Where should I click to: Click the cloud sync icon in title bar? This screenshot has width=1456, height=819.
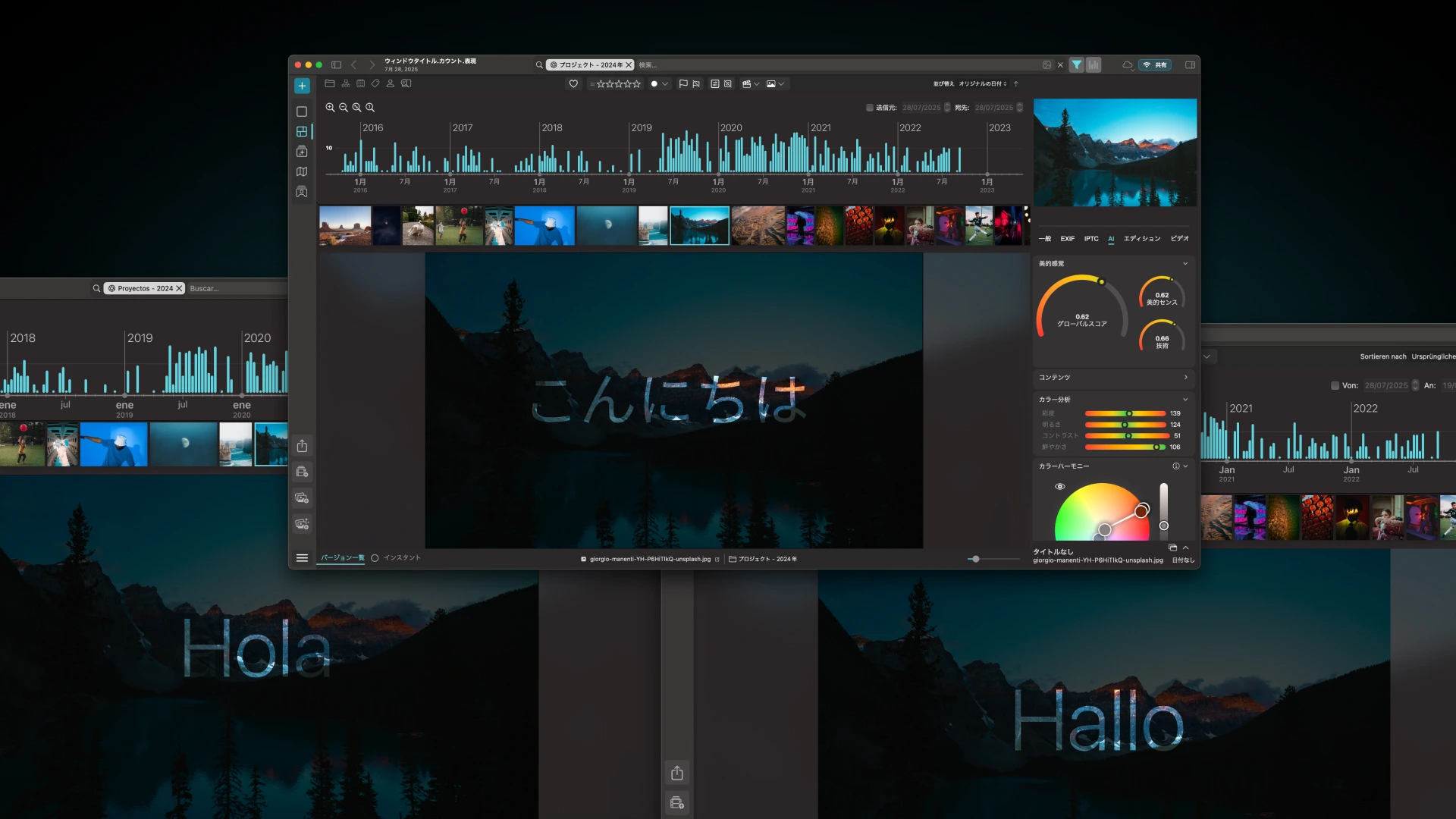(1128, 65)
